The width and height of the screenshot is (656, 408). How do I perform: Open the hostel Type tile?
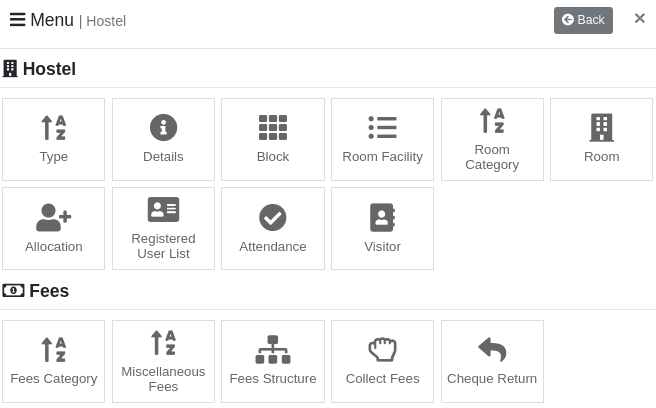(x=54, y=140)
